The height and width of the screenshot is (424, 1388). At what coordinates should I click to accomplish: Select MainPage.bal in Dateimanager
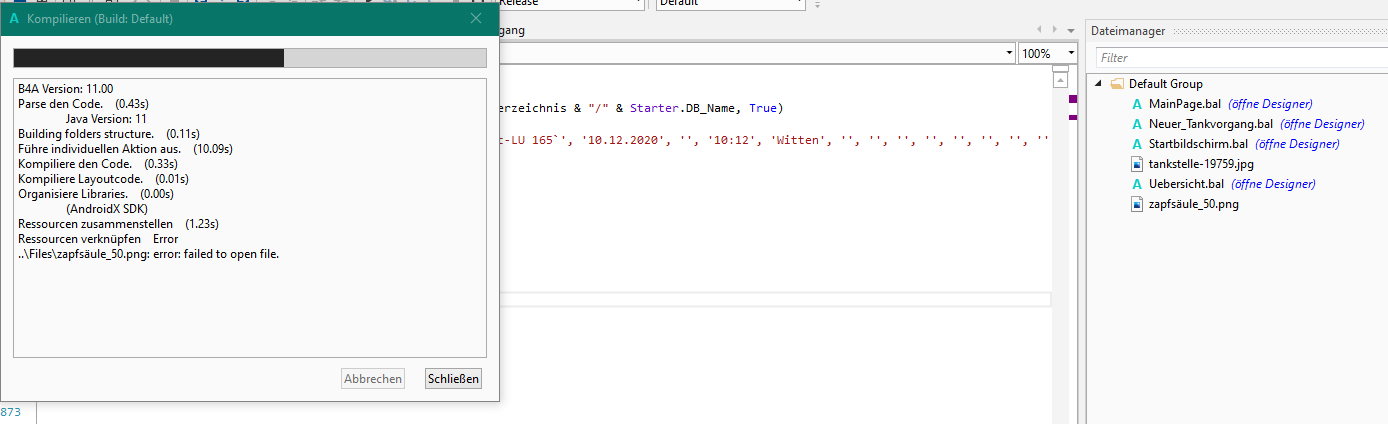(x=1185, y=104)
